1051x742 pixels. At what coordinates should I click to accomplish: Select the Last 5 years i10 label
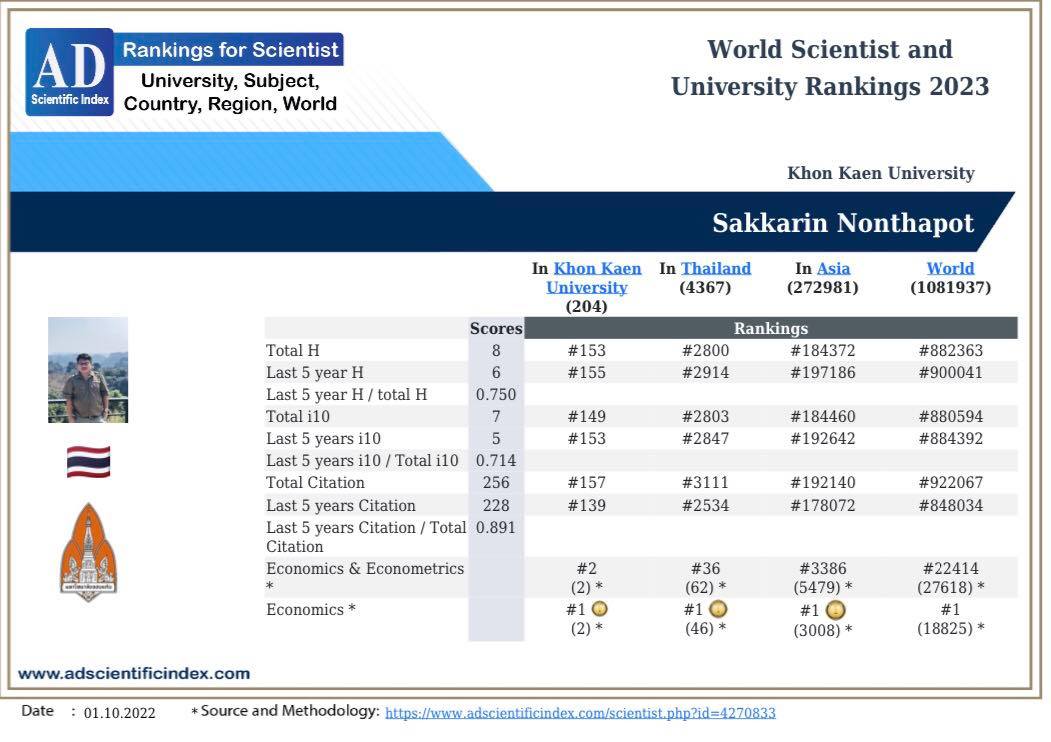coord(324,439)
